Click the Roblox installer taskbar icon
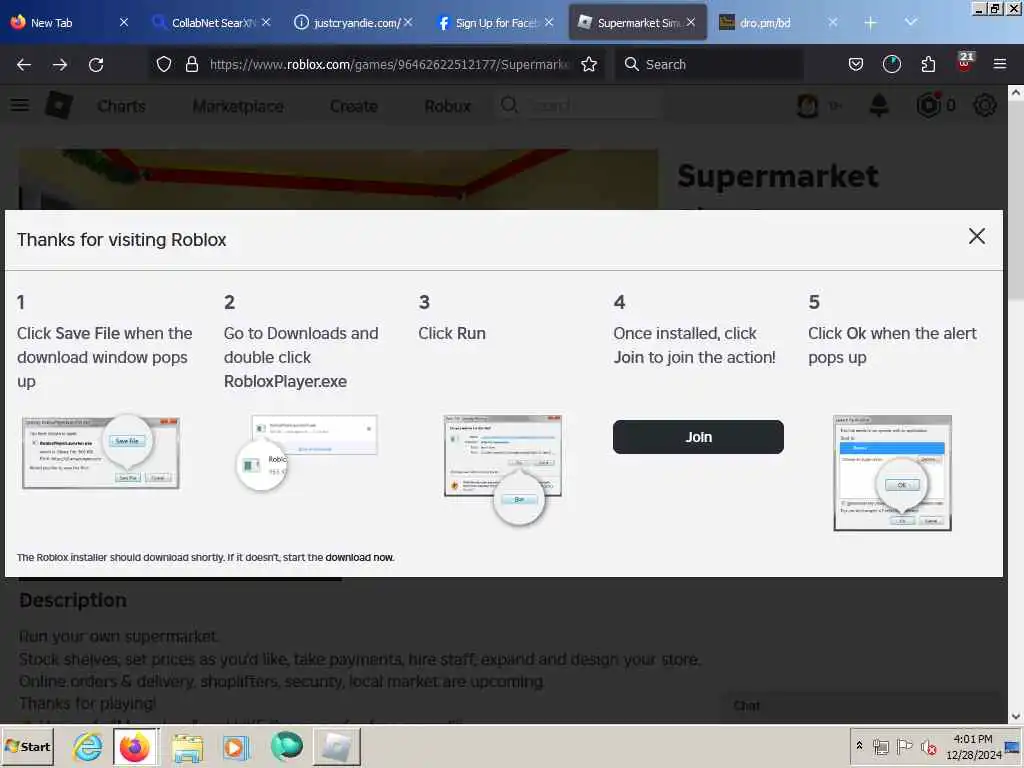This screenshot has height=768, width=1024. pyautogui.click(x=337, y=746)
